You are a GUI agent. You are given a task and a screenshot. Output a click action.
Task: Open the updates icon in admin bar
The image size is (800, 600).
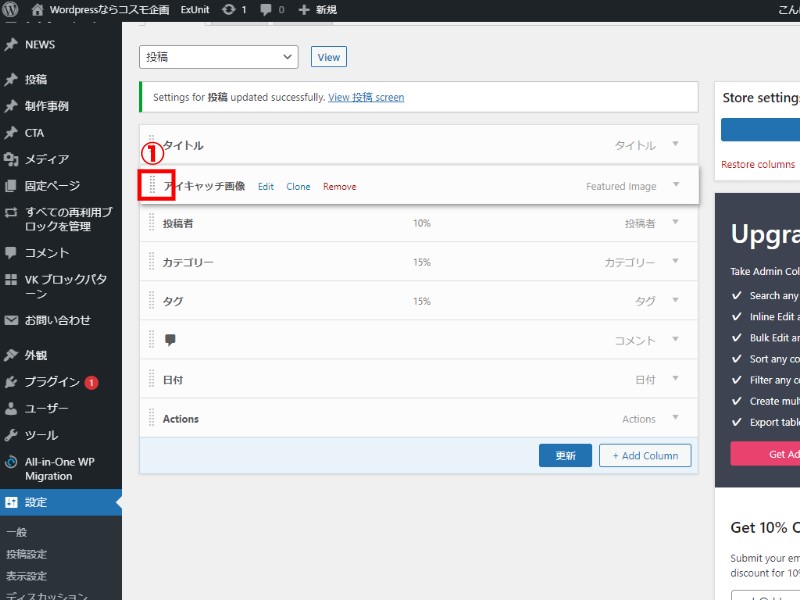click(x=234, y=10)
